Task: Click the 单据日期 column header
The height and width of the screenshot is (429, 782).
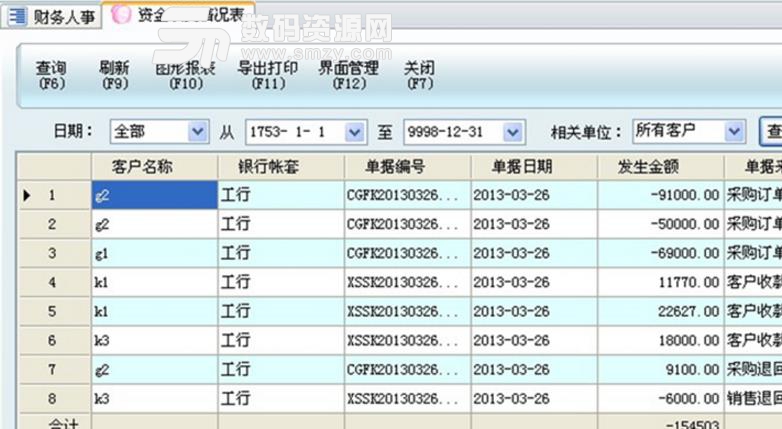Action: pos(534,167)
